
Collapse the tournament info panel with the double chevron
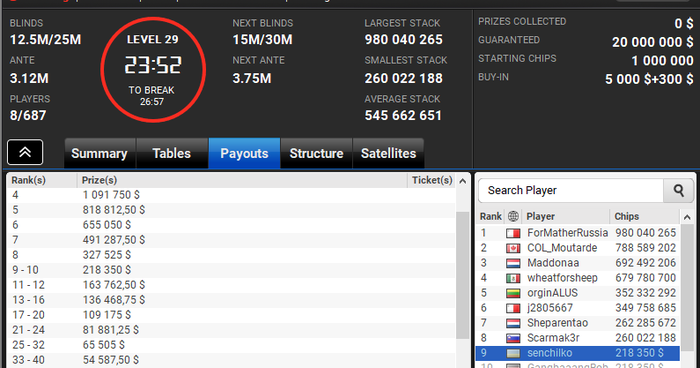(25, 152)
